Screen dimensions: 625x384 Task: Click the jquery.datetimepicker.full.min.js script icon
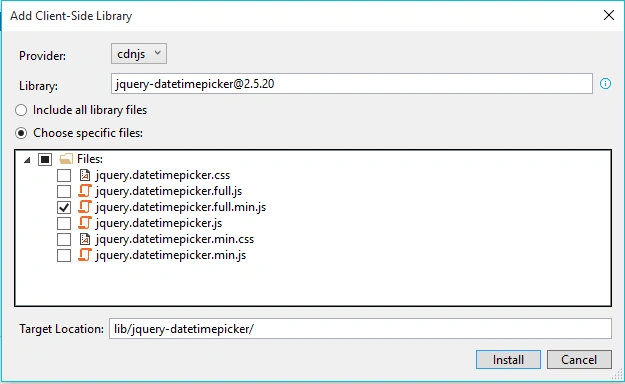tap(85, 207)
